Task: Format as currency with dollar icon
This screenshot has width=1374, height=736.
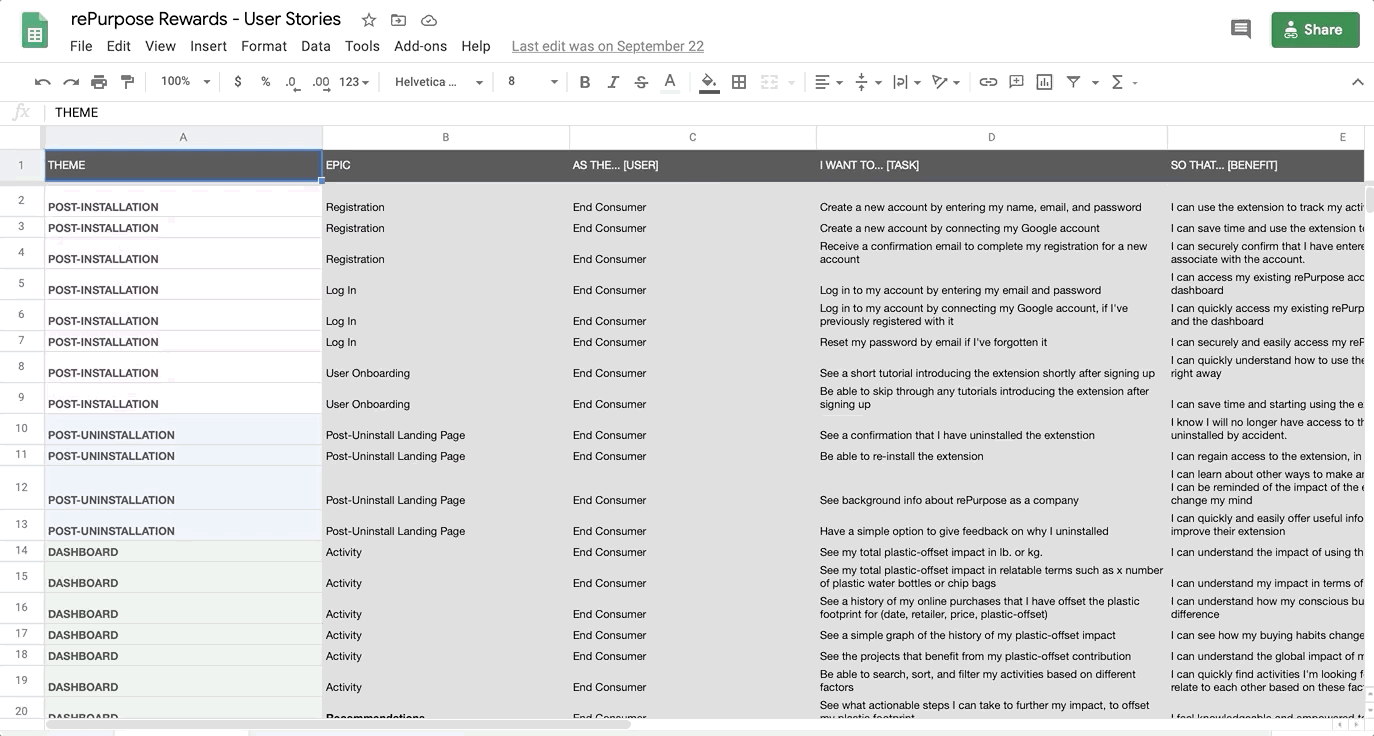Action: pyautogui.click(x=237, y=82)
